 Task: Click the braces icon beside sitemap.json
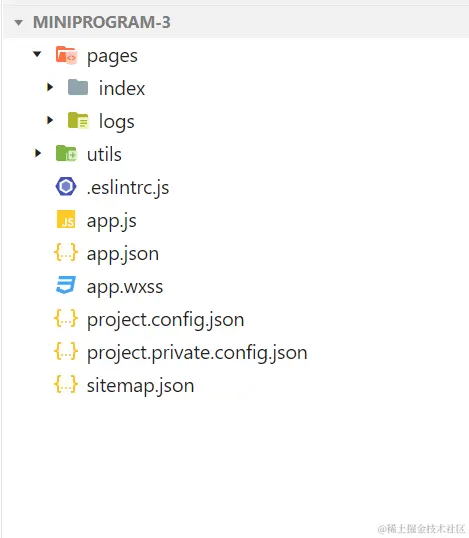[x=66, y=384]
